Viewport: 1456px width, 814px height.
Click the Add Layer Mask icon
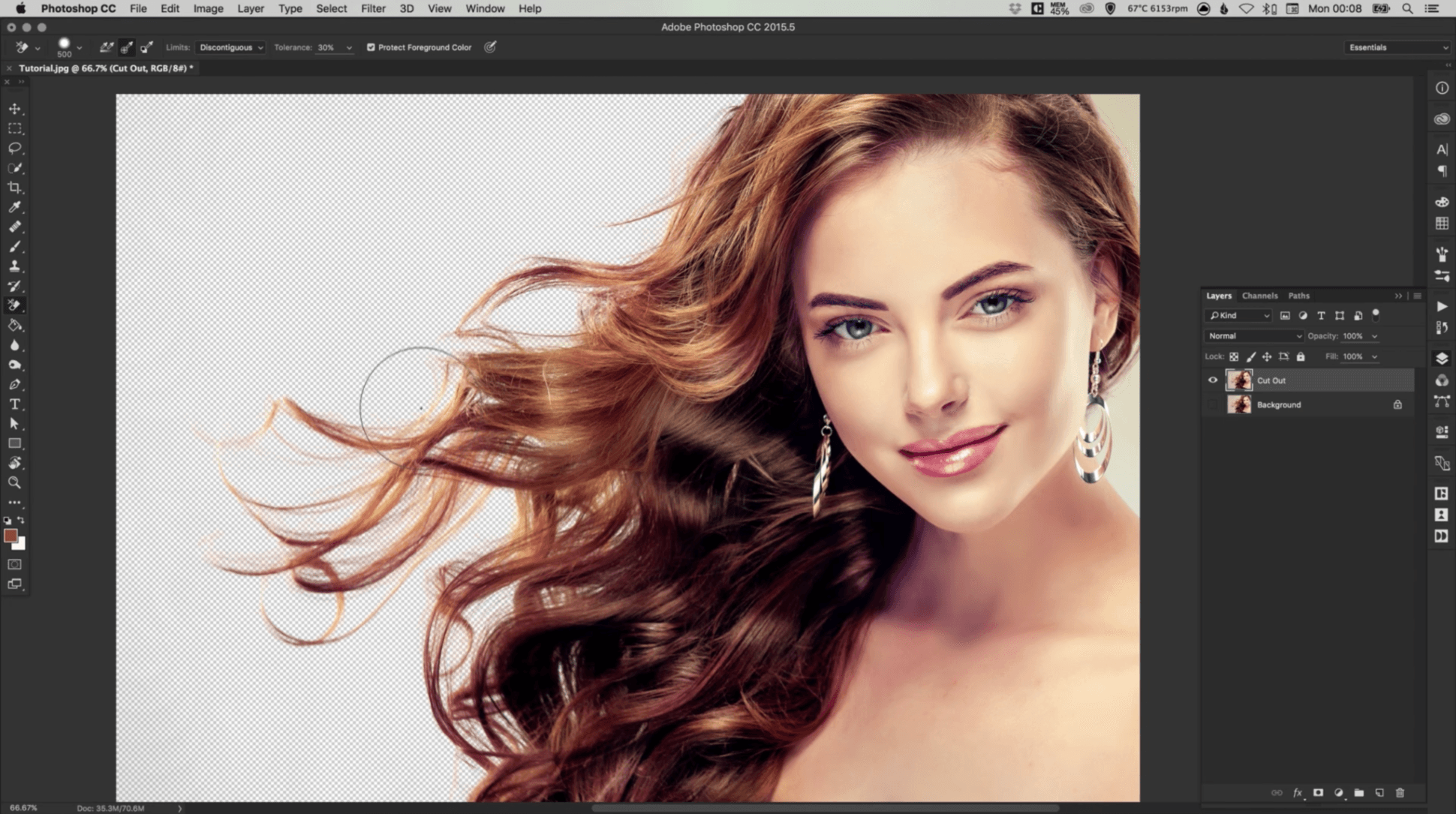pos(1317,793)
